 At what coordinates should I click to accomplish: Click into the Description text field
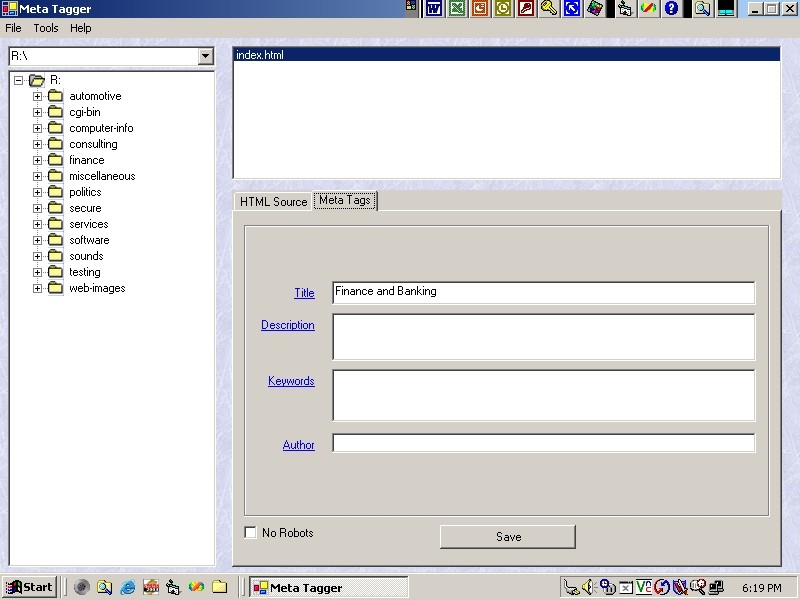(543, 337)
